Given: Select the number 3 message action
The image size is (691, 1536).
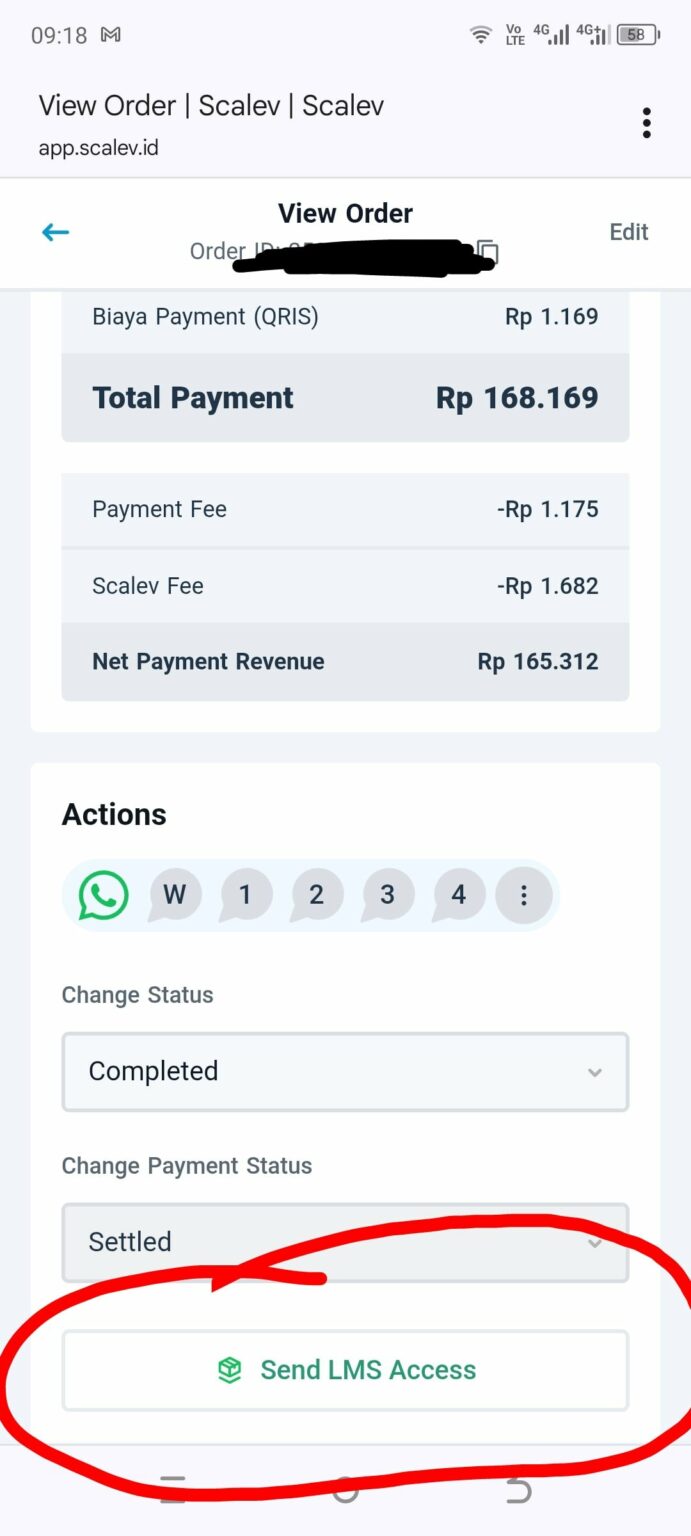Looking at the screenshot, I should (387, 895).
